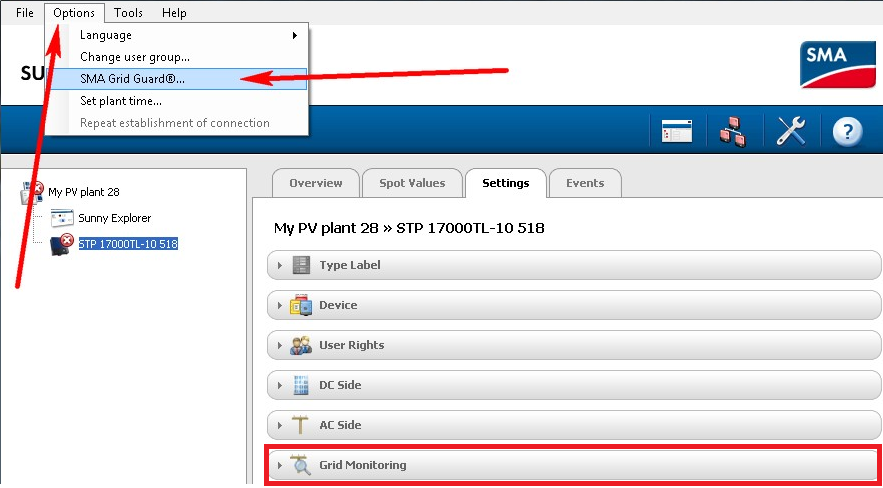
Task: Expand the User Rights section
Action: [x=573, y=345]
